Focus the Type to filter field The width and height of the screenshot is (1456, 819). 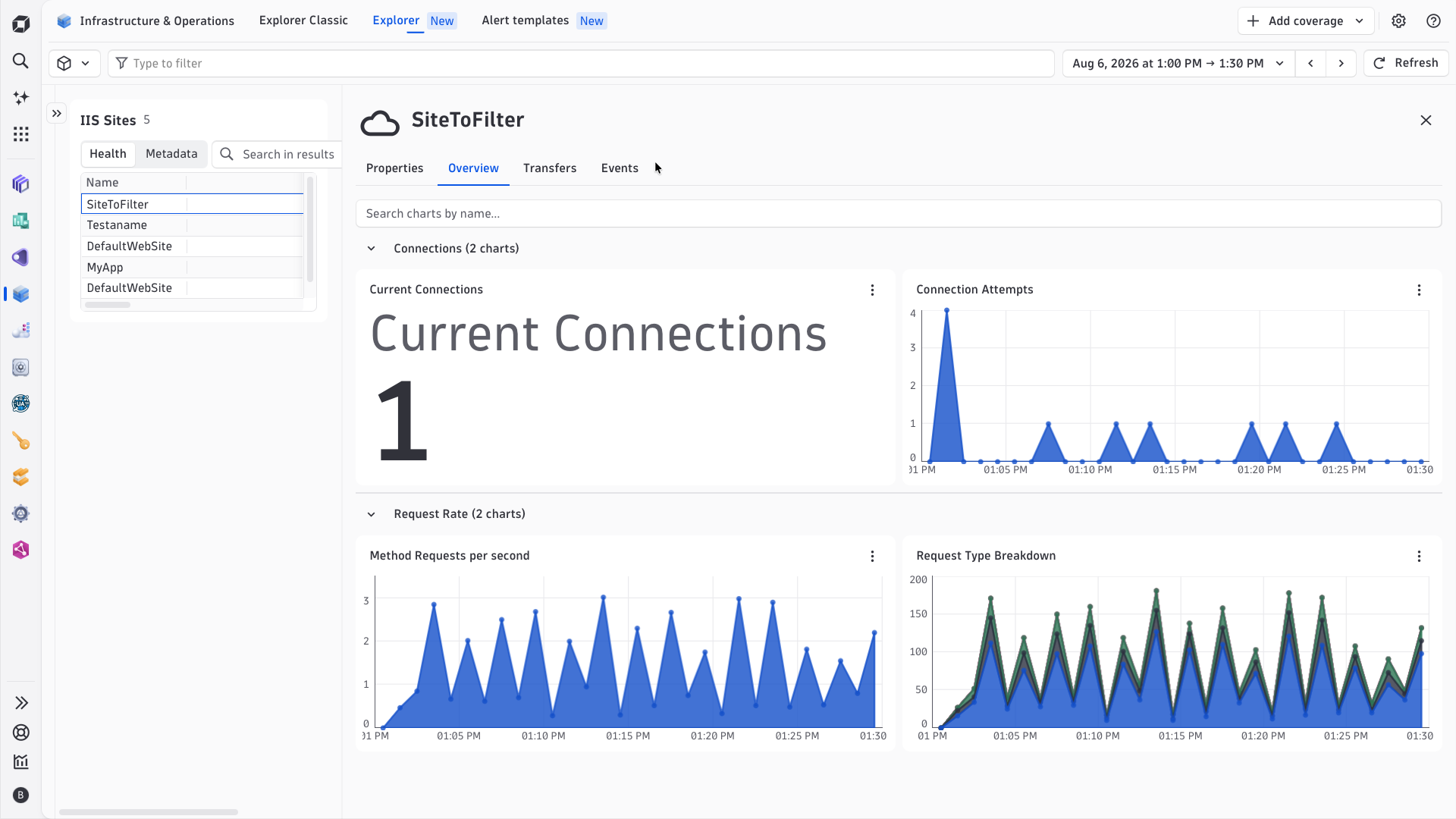[x=581, y=63]
